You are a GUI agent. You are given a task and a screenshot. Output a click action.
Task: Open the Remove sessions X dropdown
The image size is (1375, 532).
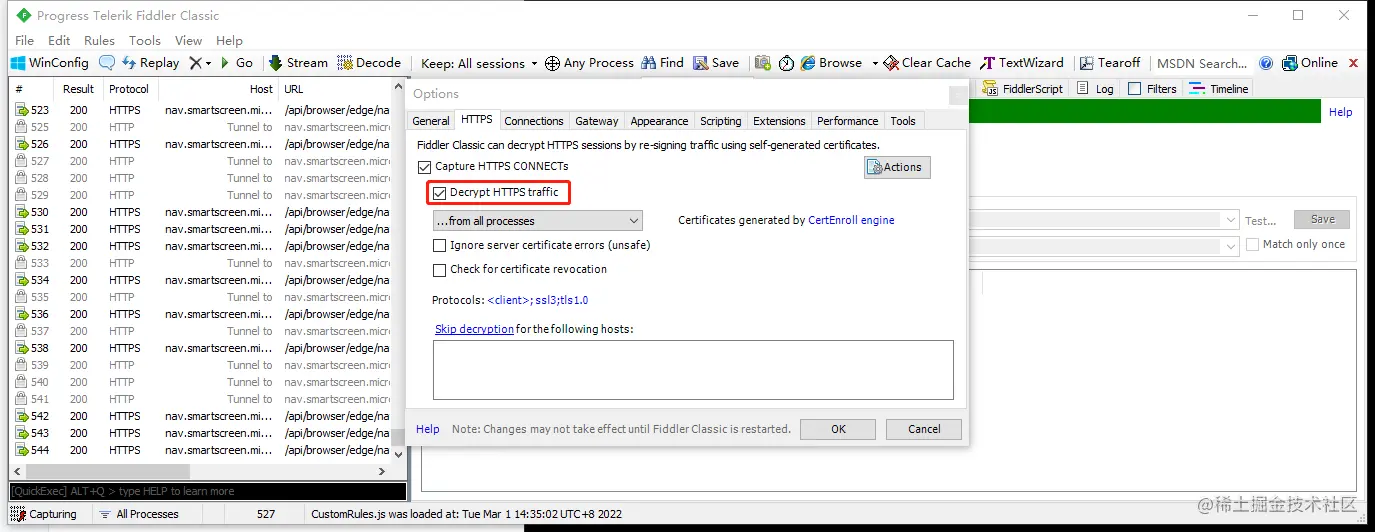click(201, 63)
